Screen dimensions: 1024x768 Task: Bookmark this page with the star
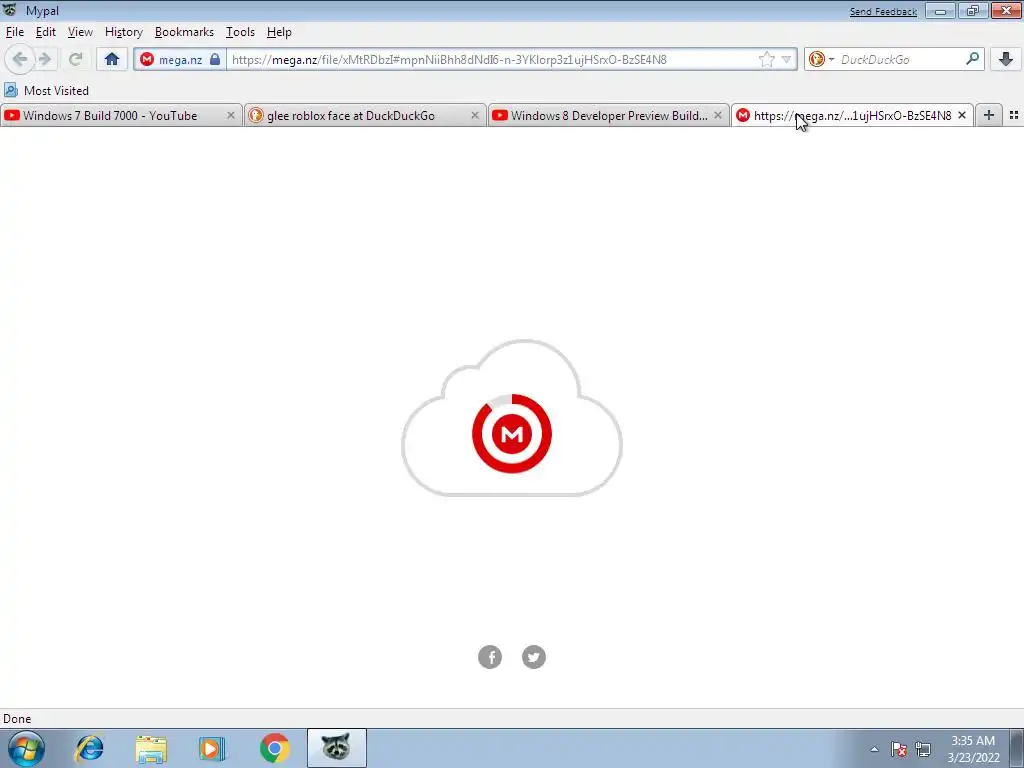pos(767,59)
